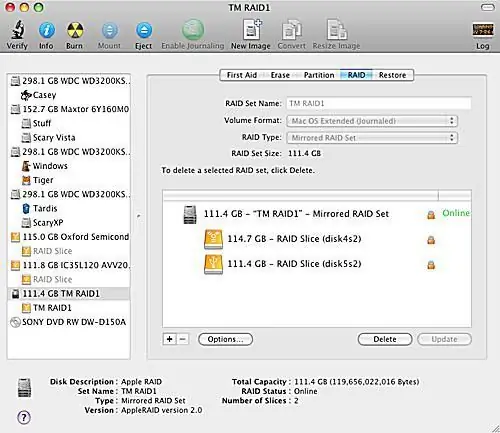Click the RAID Set Name field

pos(379,103)
